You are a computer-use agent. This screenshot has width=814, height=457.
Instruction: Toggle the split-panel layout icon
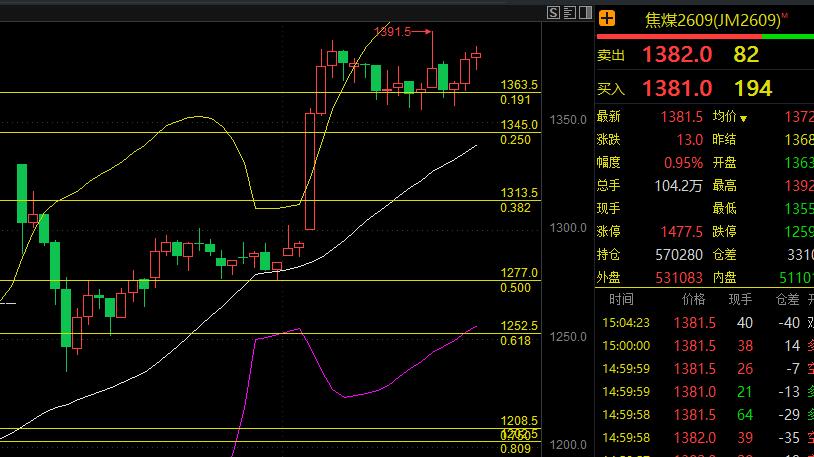(586, 12)
